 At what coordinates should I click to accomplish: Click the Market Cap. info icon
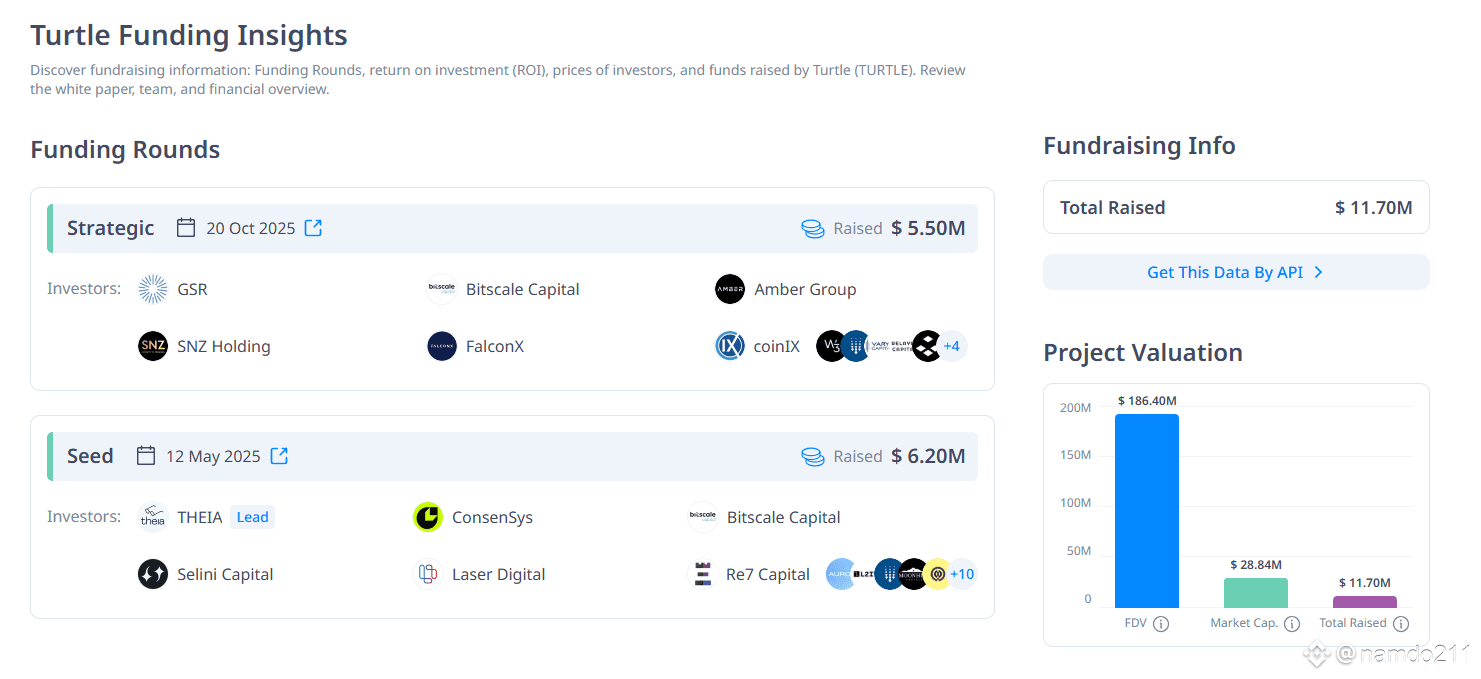[x=1292, y=623]
